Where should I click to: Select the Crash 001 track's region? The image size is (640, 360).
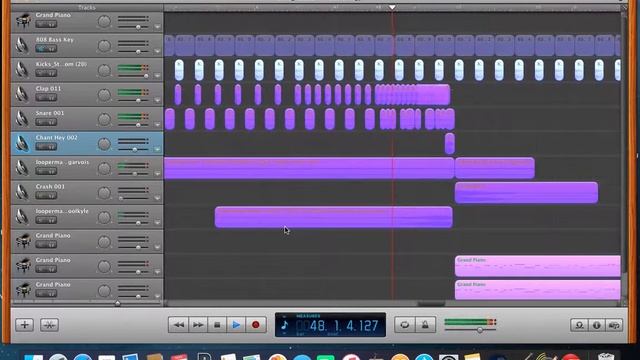[x=526, y=192]
